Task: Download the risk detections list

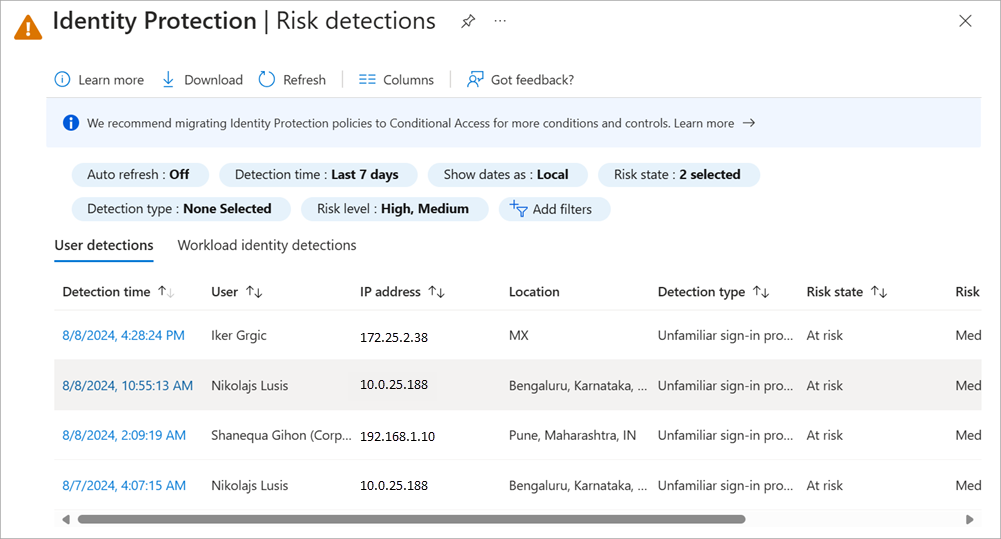Action: tap(202, 80)
